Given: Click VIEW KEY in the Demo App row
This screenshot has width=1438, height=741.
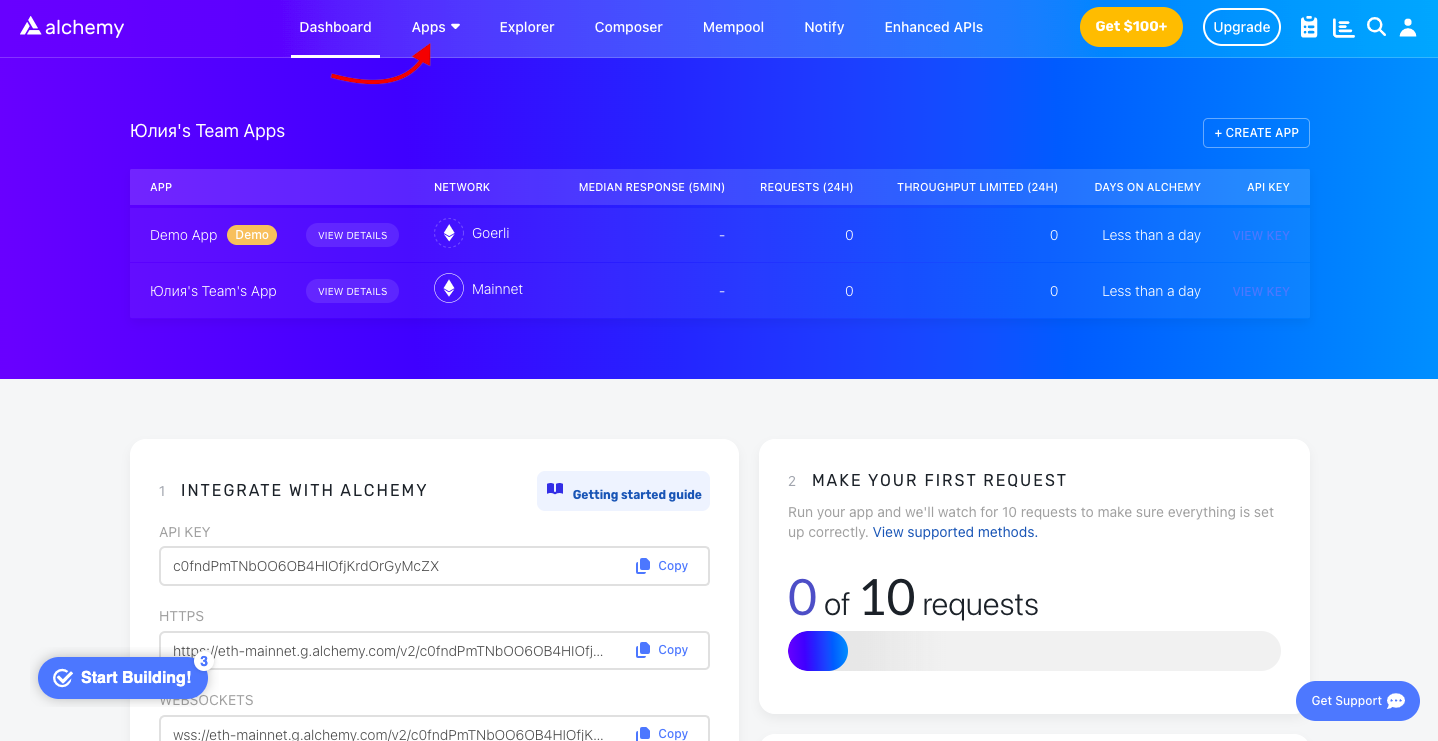Looking at the screenshot, I should coord(1261,235).
